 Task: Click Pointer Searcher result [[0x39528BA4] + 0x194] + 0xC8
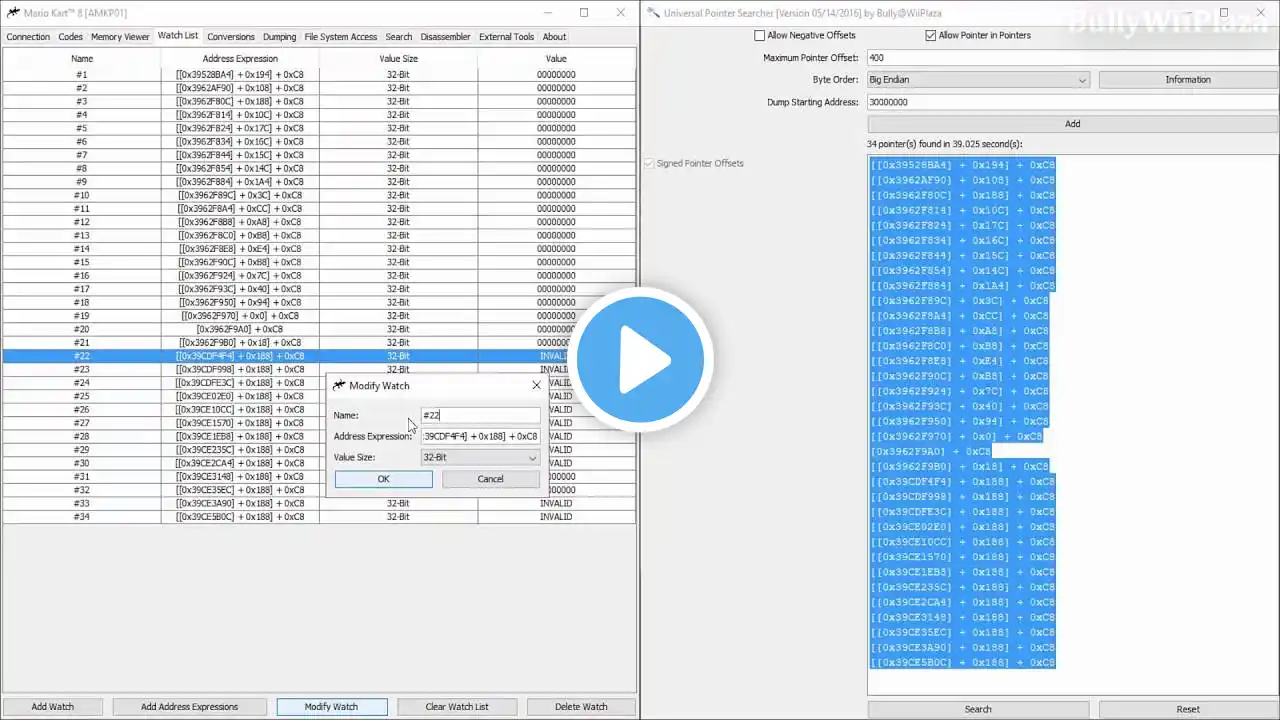point(963,165)
